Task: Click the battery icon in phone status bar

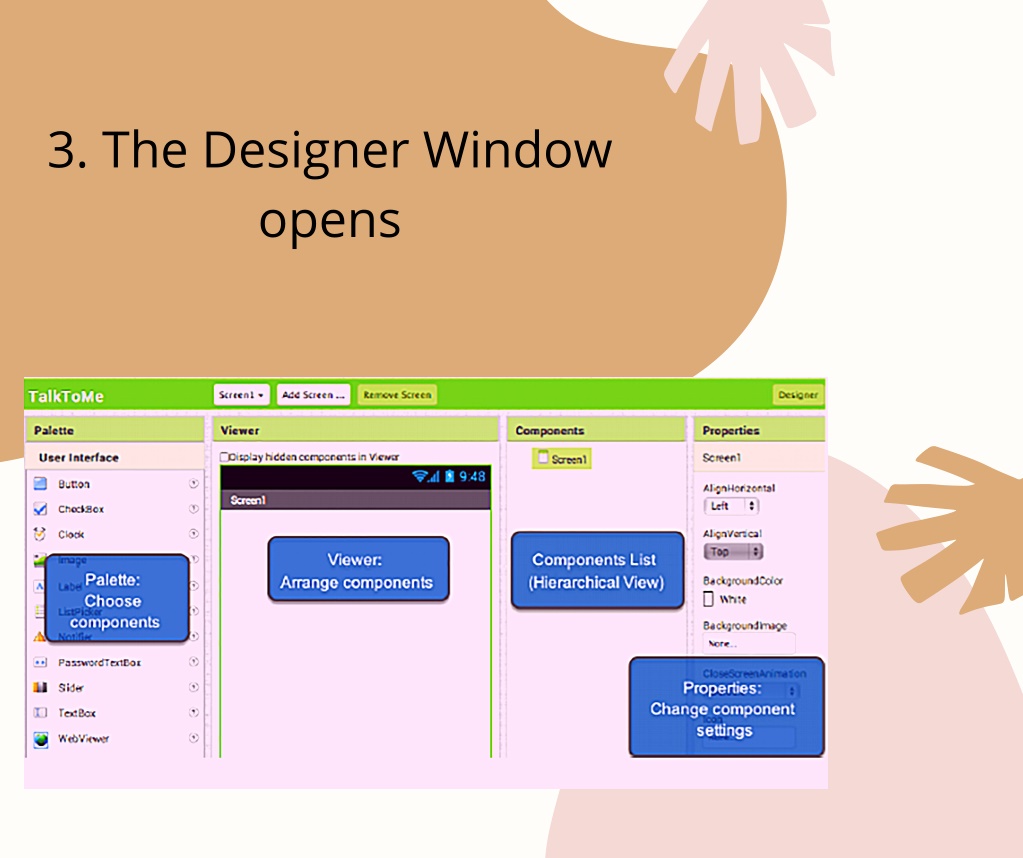Action: (x=450, y=476)
